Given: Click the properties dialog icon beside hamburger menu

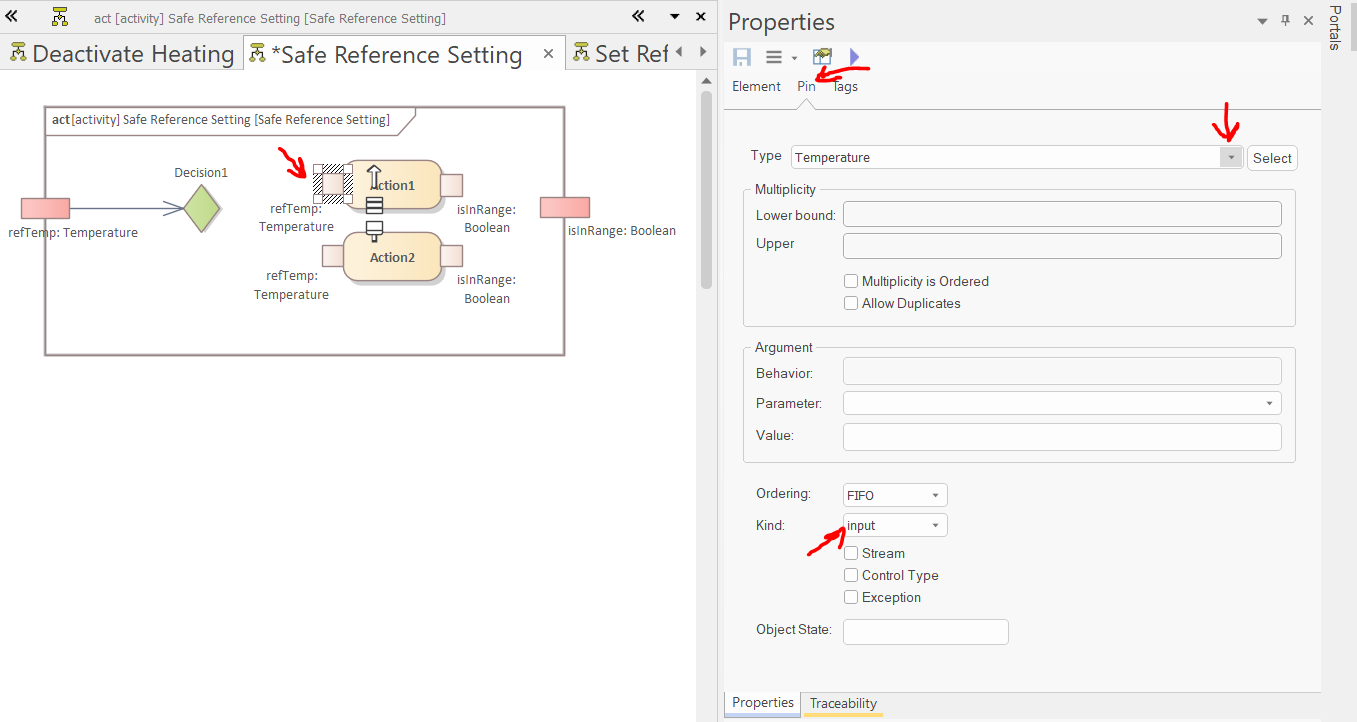Looking at the screenshot, I should tap(822, 57).
